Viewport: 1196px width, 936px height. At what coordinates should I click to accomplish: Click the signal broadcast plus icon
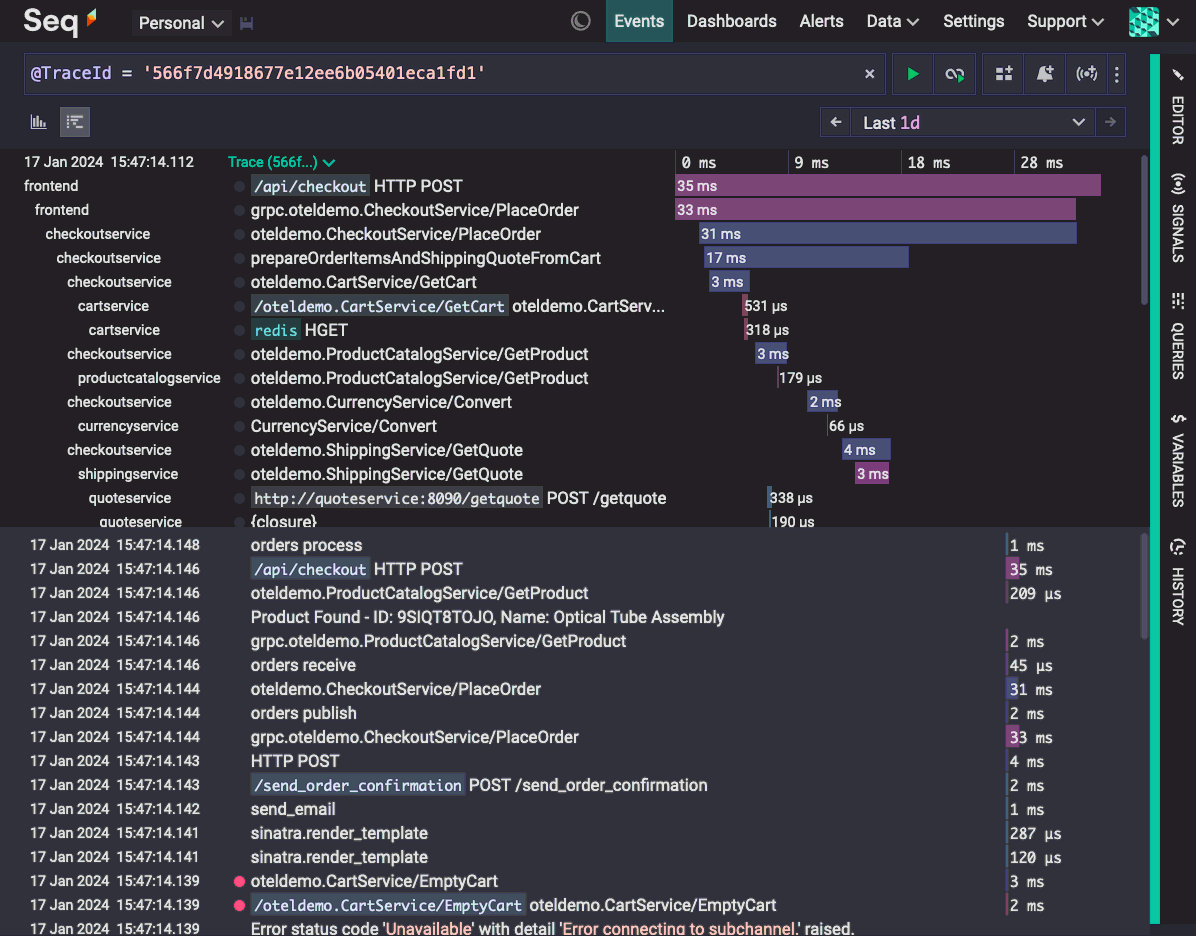click(x=1086, y=74)
